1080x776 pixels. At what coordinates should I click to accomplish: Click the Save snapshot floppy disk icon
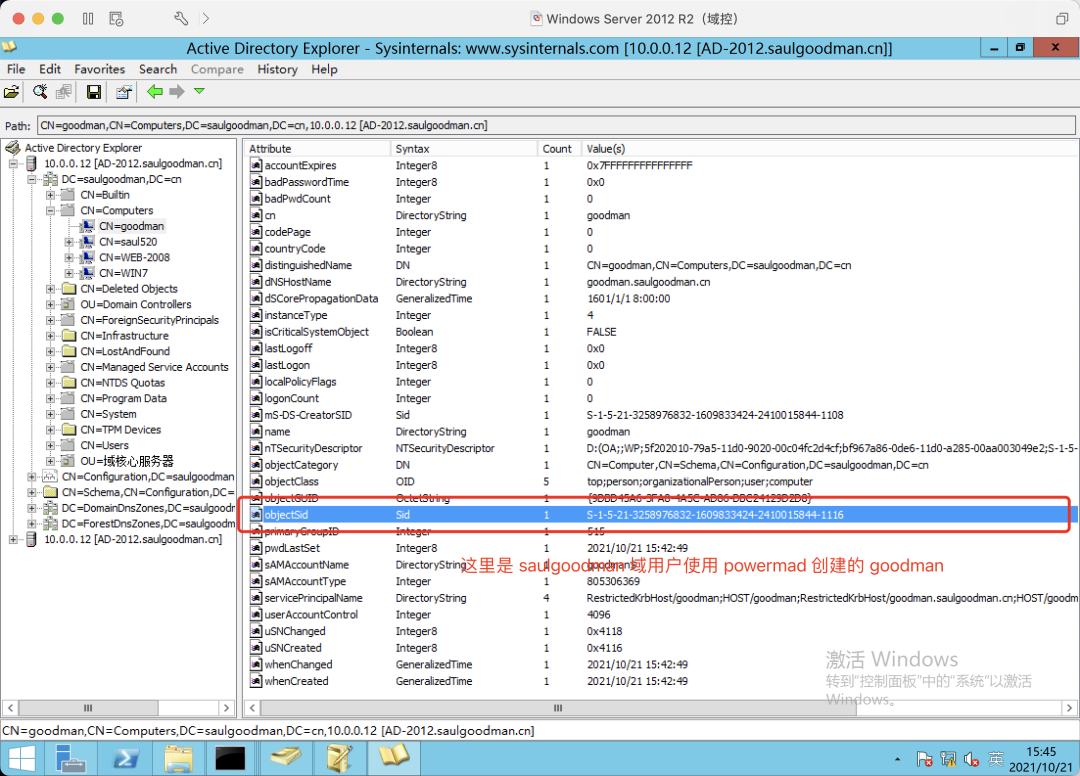(x=94, y=92)
